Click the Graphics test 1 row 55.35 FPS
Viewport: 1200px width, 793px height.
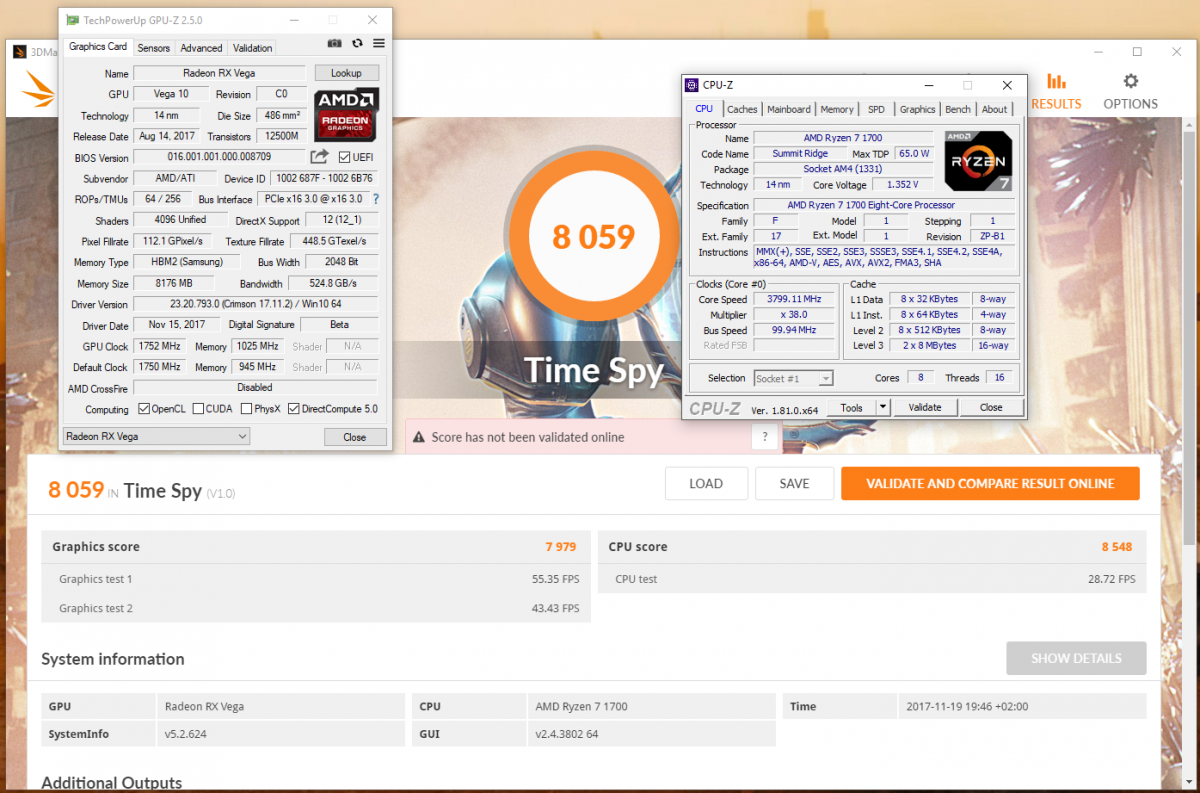click(x=316, y=579)
